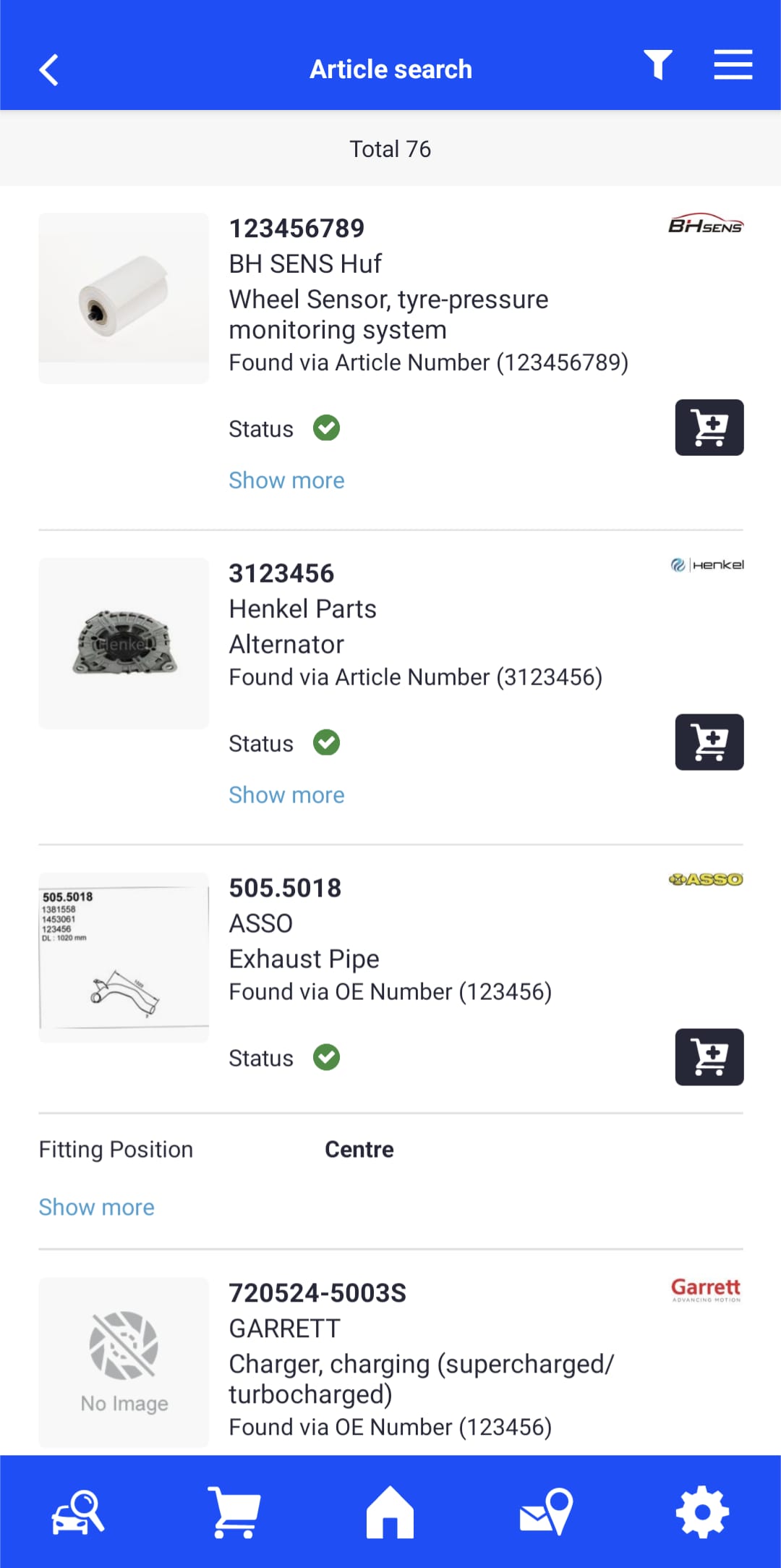Click the status checkmark for the Henkel Alternator
The width and height of the screenshot is (781, 1568).
pyautogui.click(x=326, y=742)
